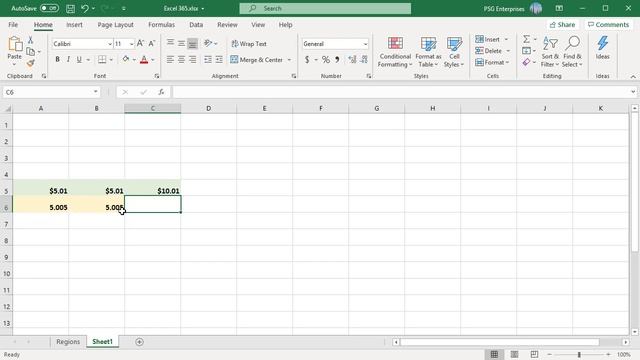
Task: Click the Format cells button
Action: tap(492, 62)
